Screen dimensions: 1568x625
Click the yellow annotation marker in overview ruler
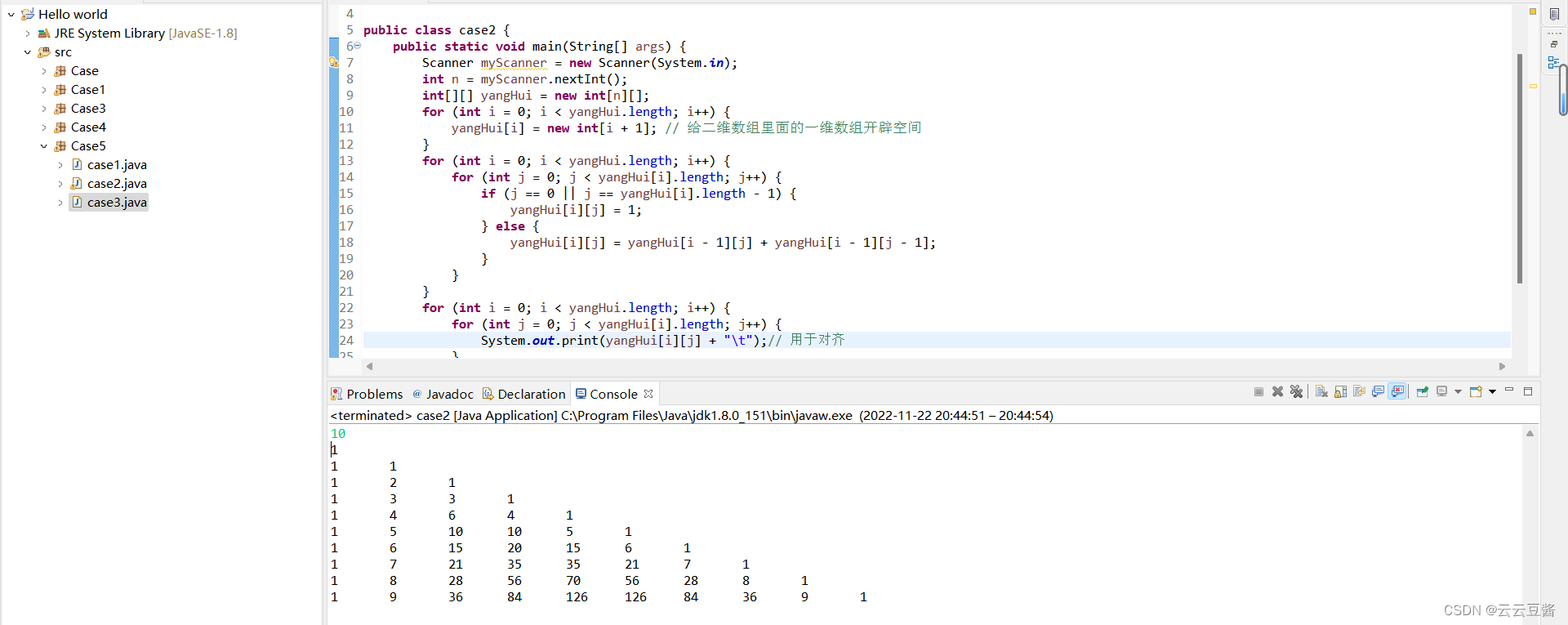pyautogui.click(x=1533, y=86)
